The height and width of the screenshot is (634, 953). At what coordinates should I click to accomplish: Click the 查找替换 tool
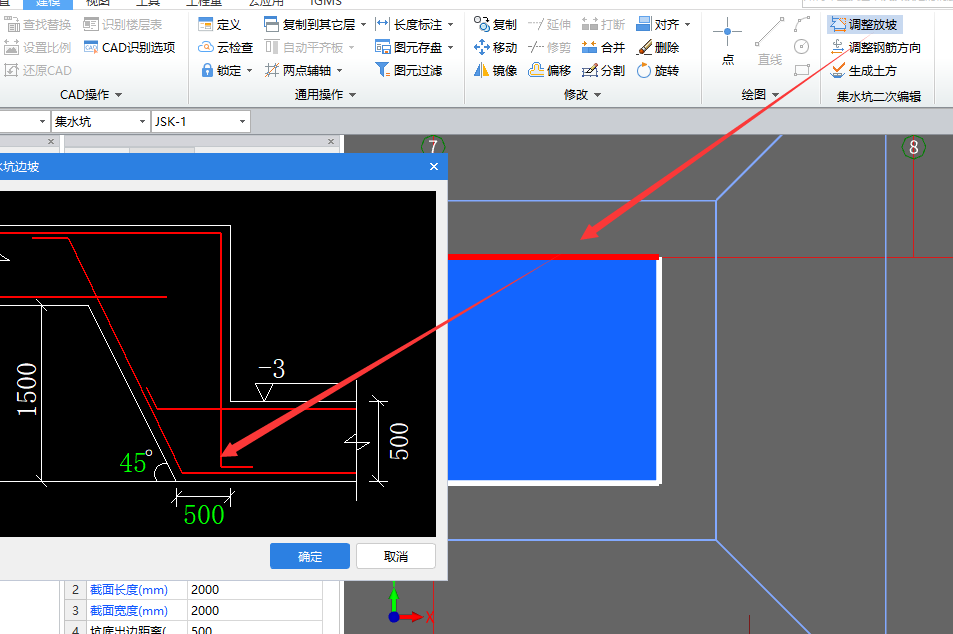click(38, 24)
